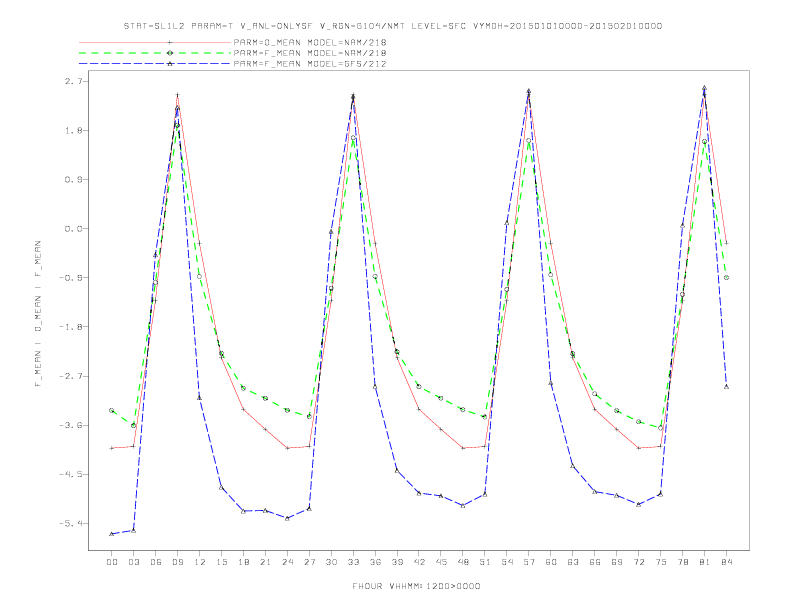Select legend entry PARM=F_MEAN MODEL=GFS/212

tap(310, 64)
